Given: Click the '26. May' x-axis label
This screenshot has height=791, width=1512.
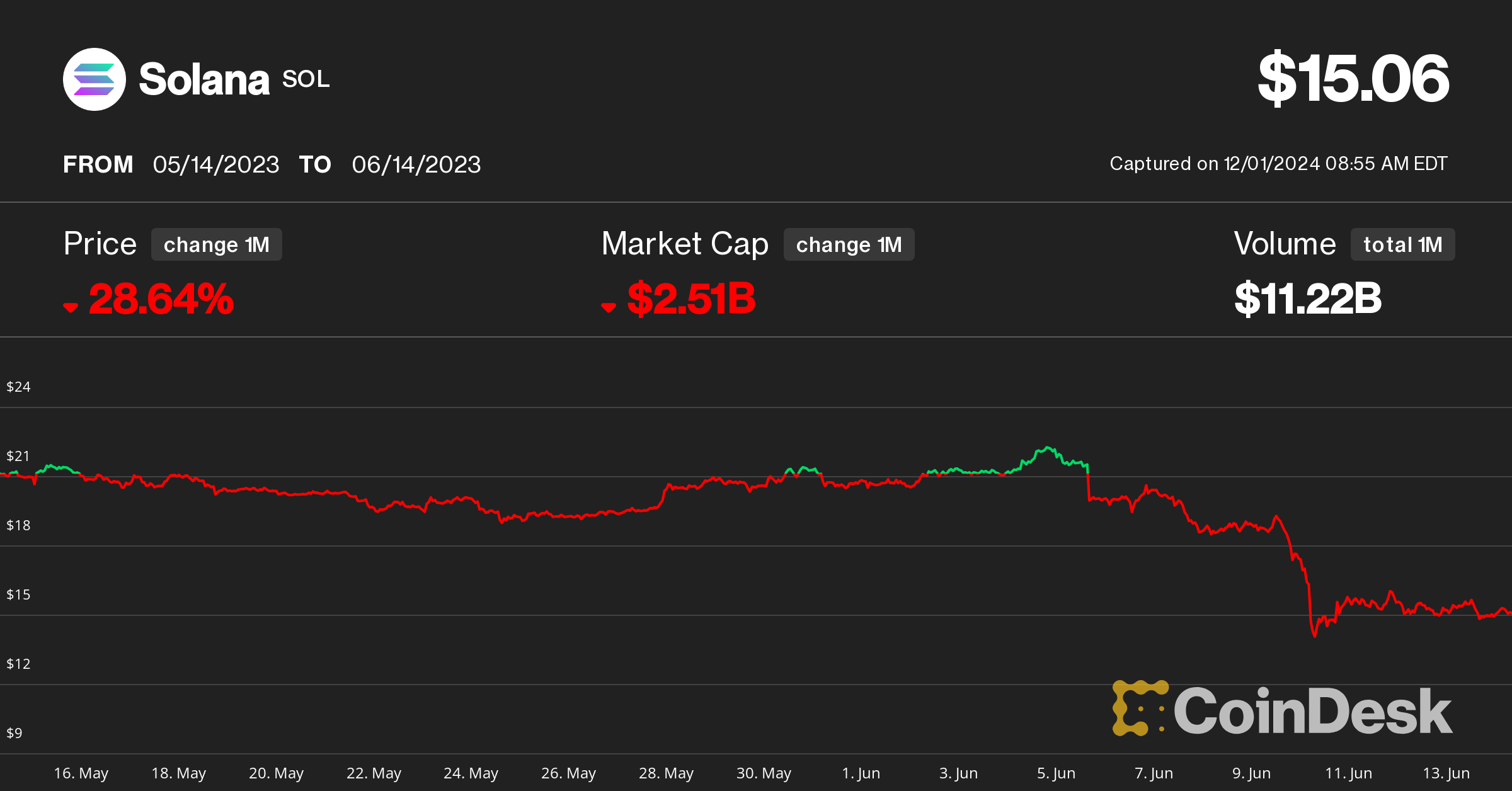Looking at the screenshot, I should point(569,773).
